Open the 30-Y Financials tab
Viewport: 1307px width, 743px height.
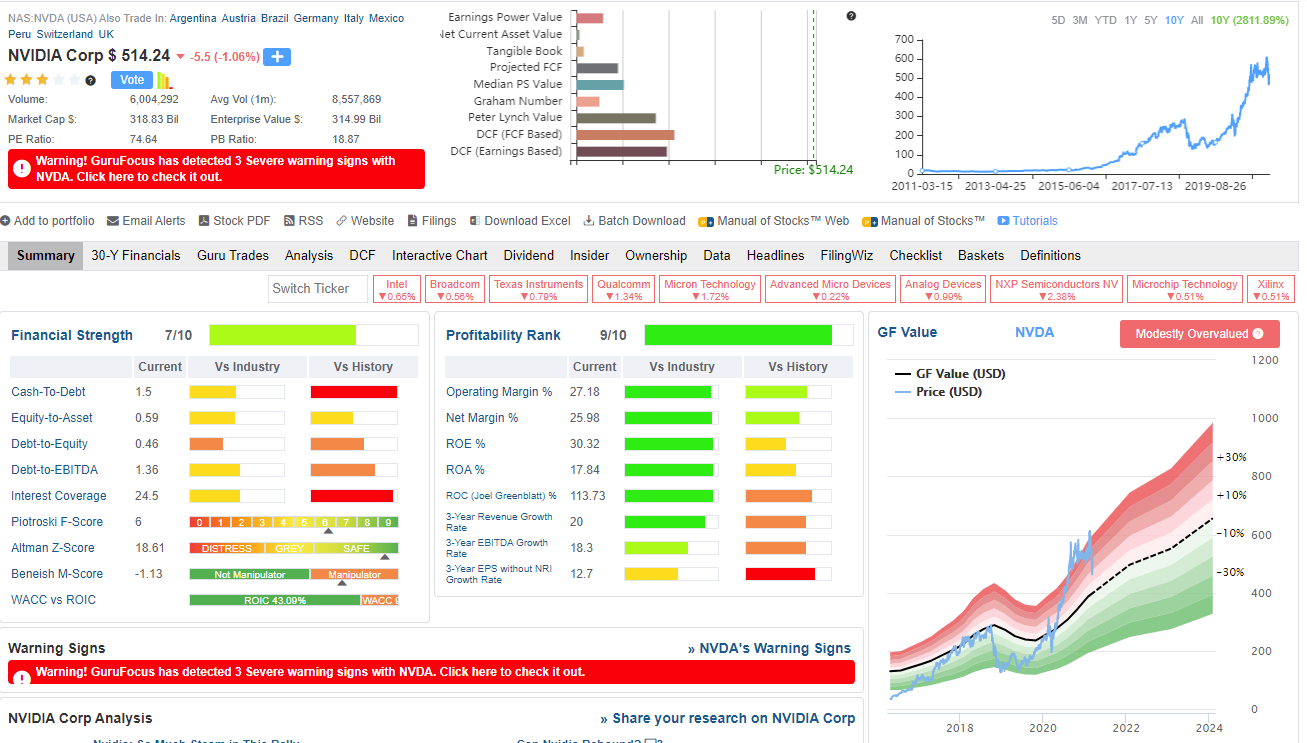click(136, 255)
